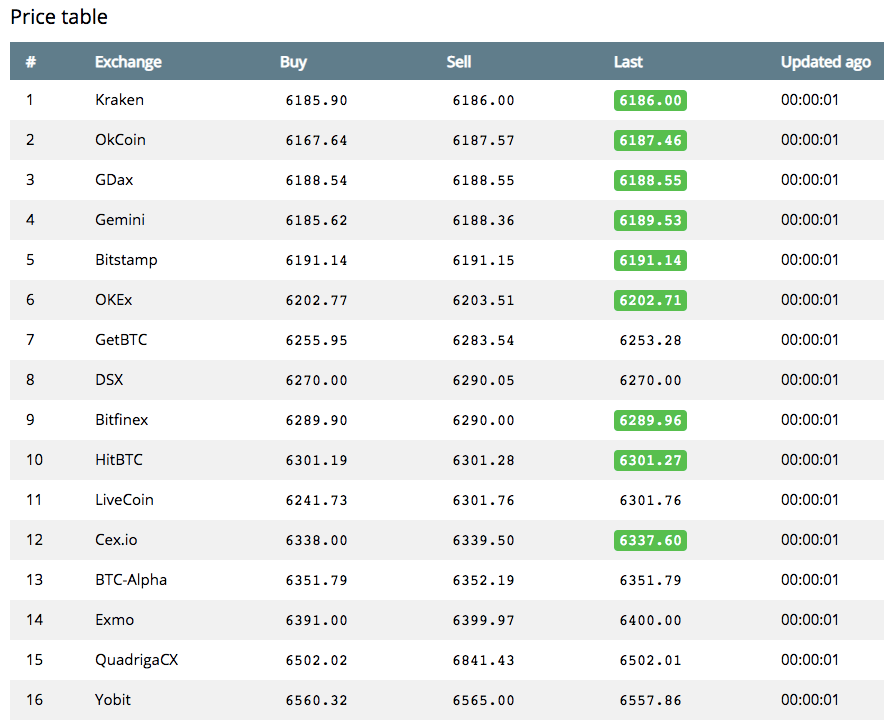Click the Kraken row updated time
Image resolution: width=884 pixels, height=724 pixels.
point(810,100)
